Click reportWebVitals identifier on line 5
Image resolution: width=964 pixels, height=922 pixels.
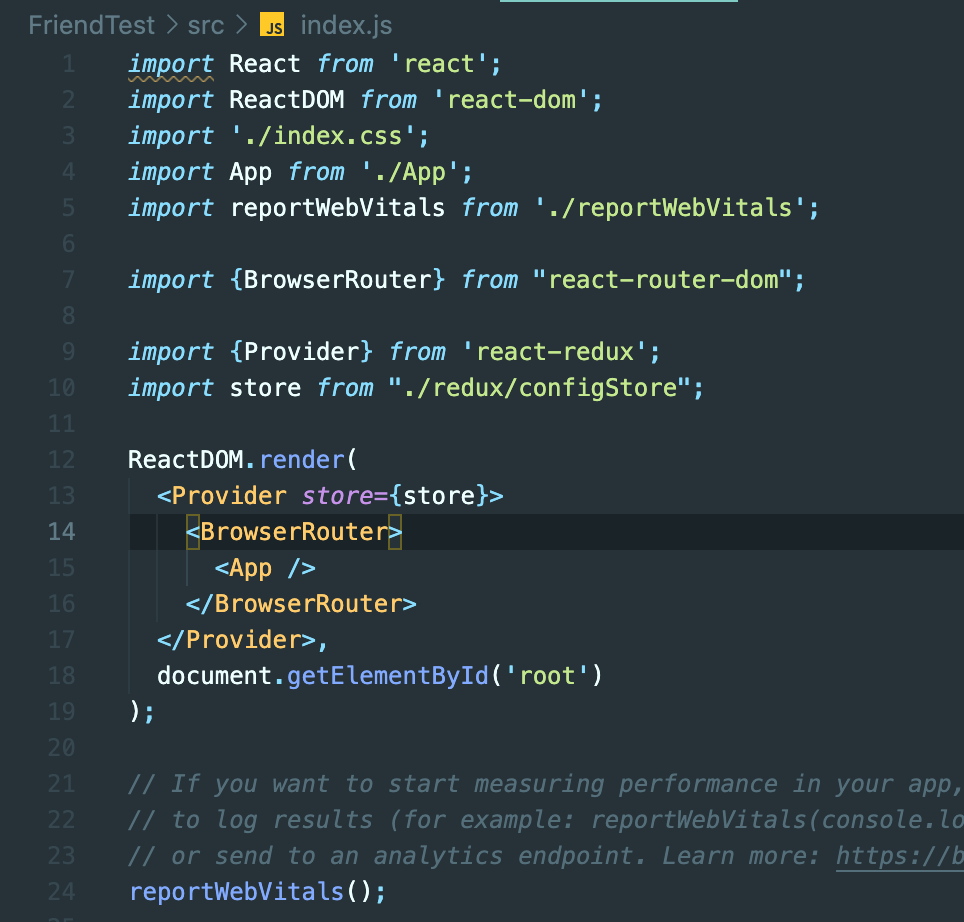pos(337,208)
